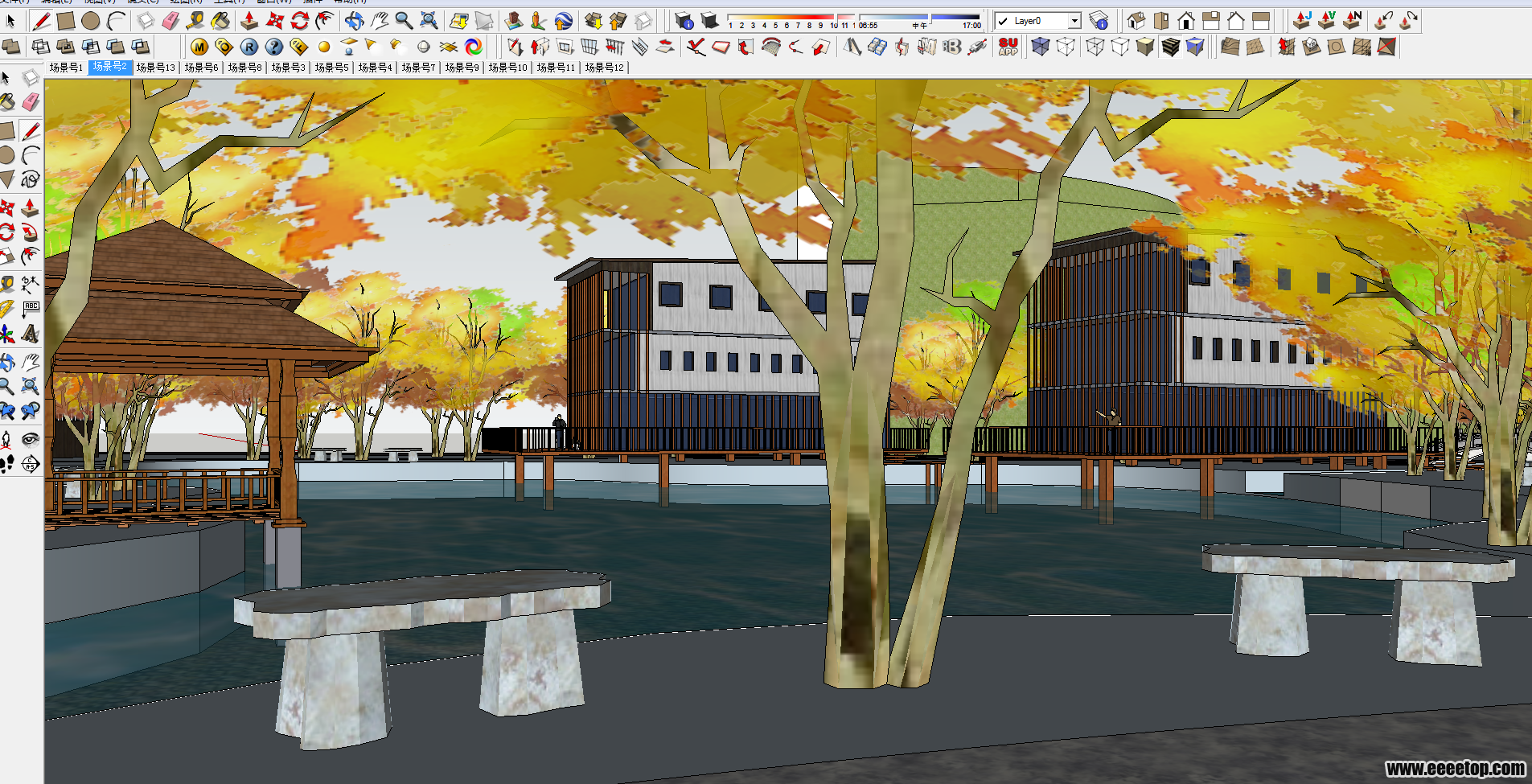Go to Next view in left toolbar
This screenshot has height=784, width=1532.
tap(31, 412)
